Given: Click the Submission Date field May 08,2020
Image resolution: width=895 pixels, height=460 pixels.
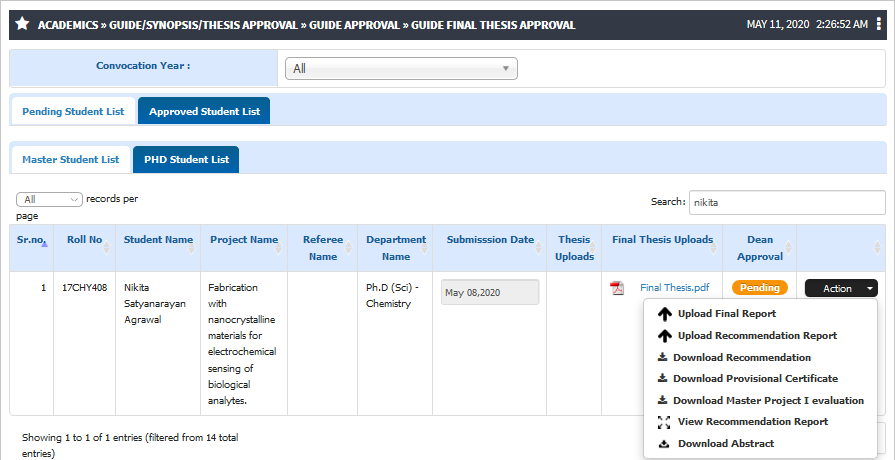Looking at the screenshot, I should point(490,292).
